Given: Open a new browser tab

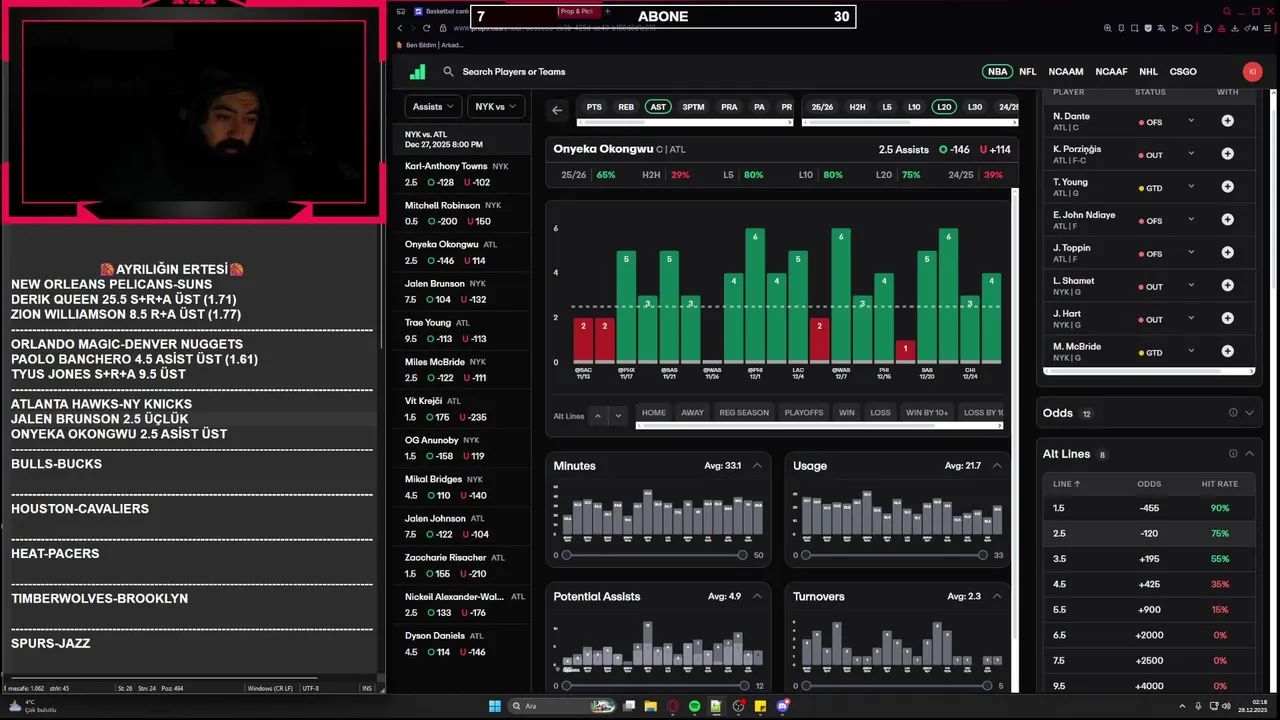Looking at the screenshot, I should [x=607, y=11].
